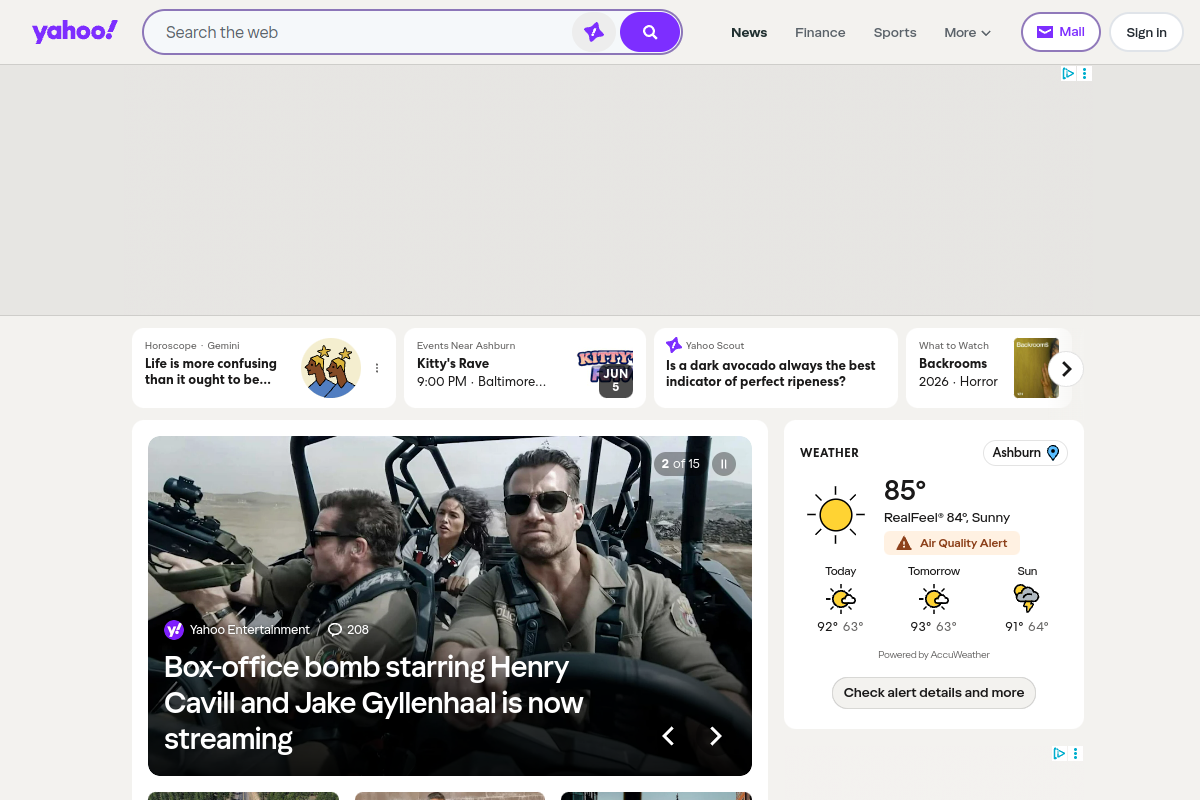Image resolution: width=1200 pixels, height=800 pixels.
Task: Open the dark avocado ripeness question
Action: tap(770, 373)
